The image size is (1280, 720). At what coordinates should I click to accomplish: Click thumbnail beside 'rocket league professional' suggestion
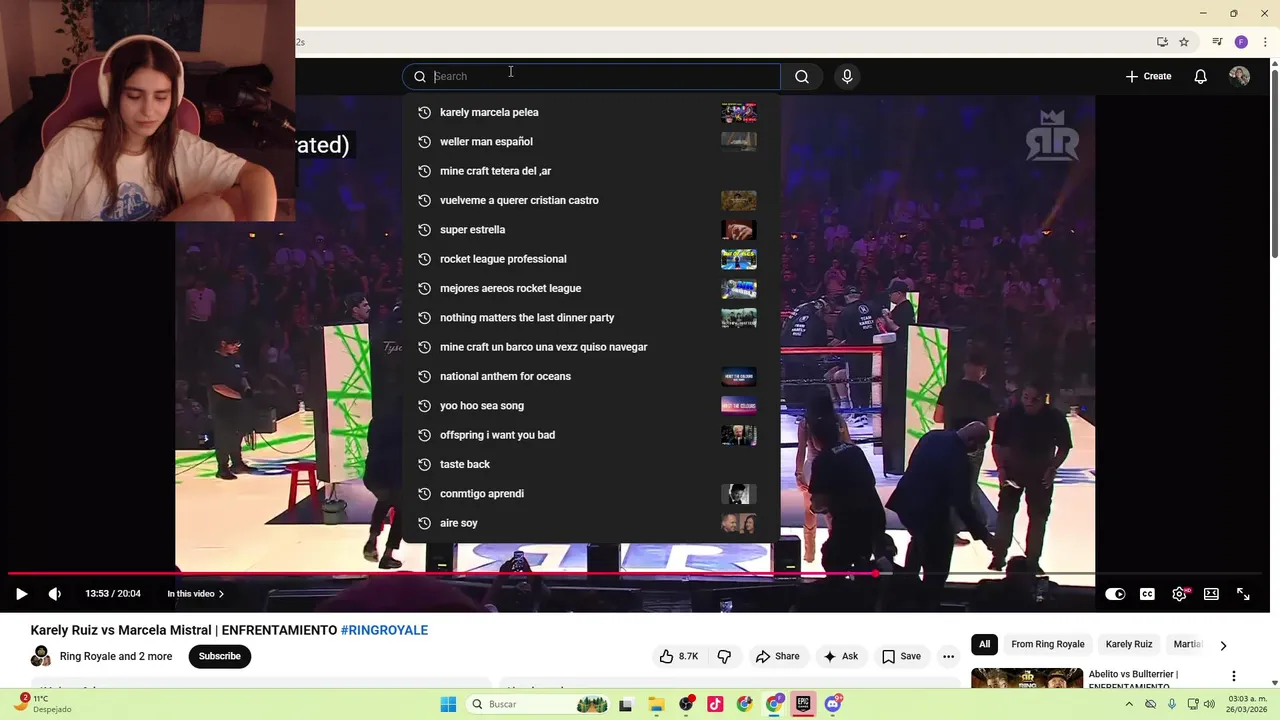click(x=739, y=259)
